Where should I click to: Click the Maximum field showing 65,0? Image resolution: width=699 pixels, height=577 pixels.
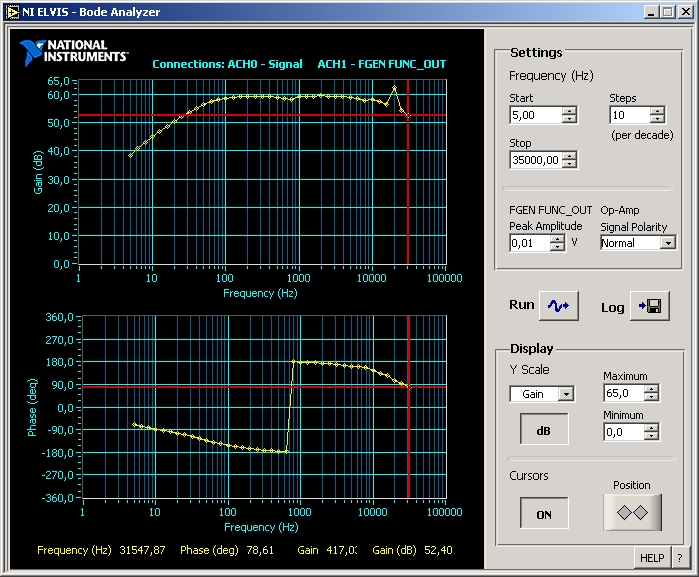(624, 393)
